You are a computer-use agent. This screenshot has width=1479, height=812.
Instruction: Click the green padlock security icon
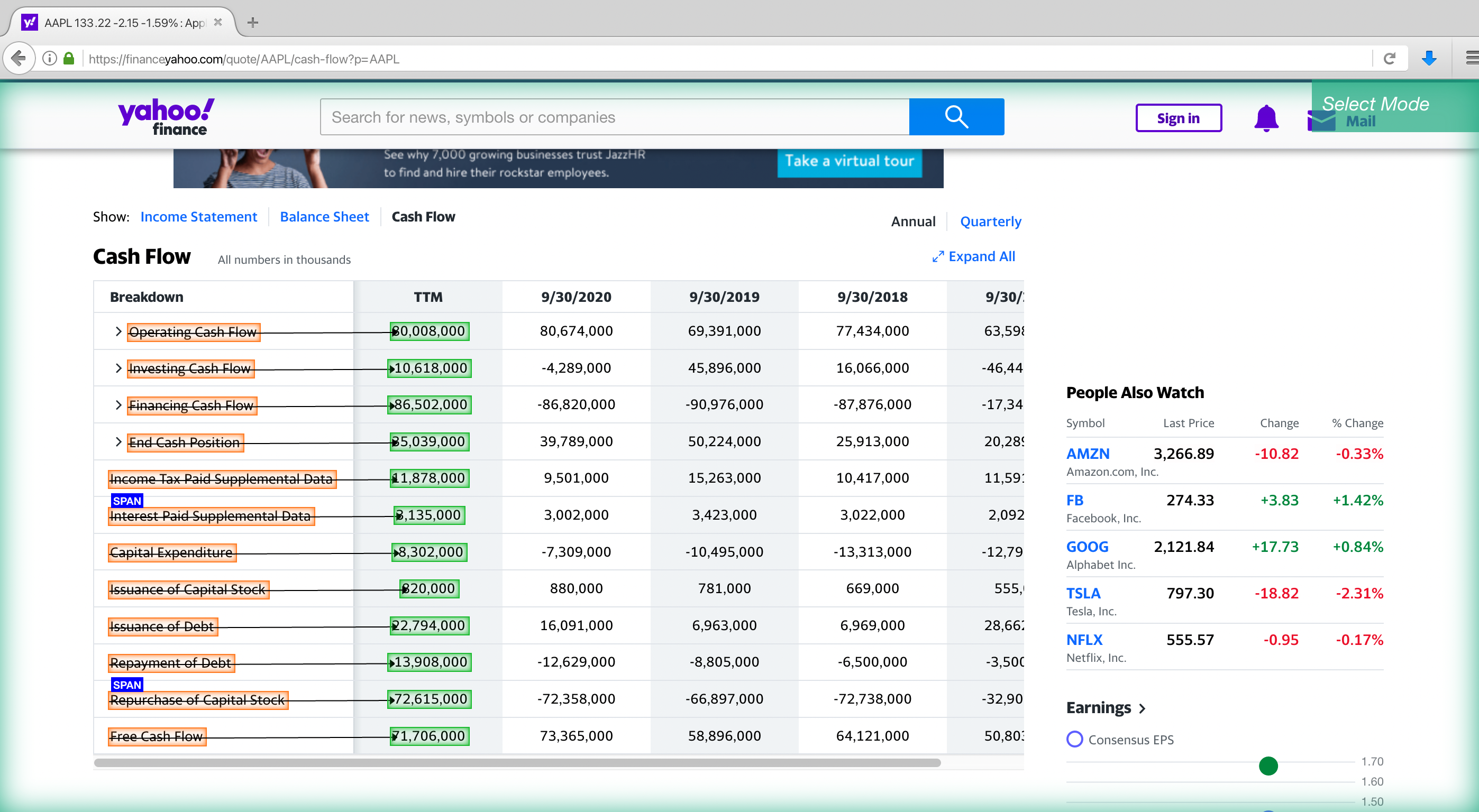pos(69,59)
